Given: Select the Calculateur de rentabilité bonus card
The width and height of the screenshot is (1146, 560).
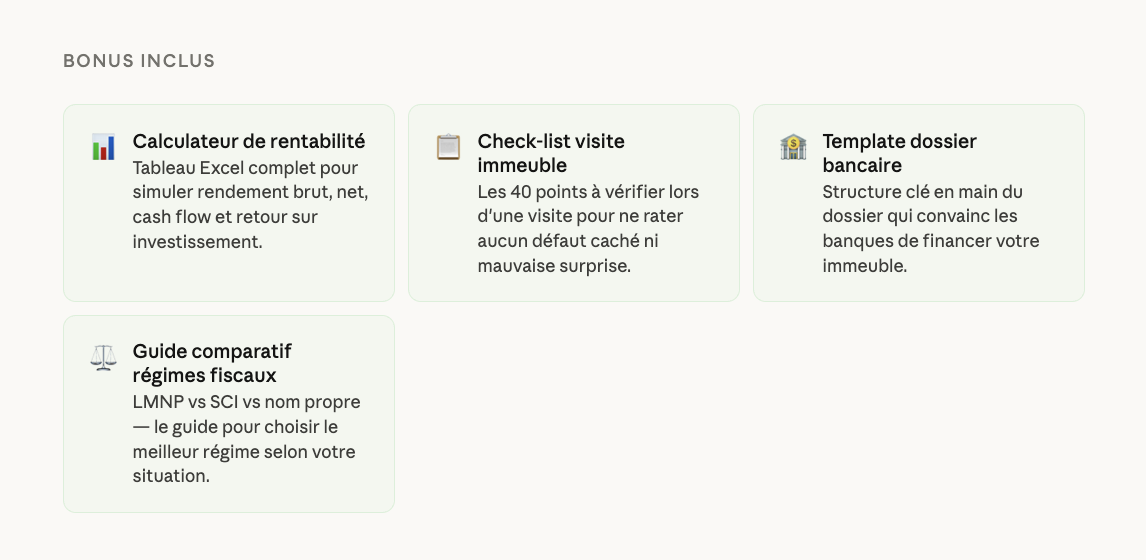Looking at the screenshot, I should pos(229,275).
